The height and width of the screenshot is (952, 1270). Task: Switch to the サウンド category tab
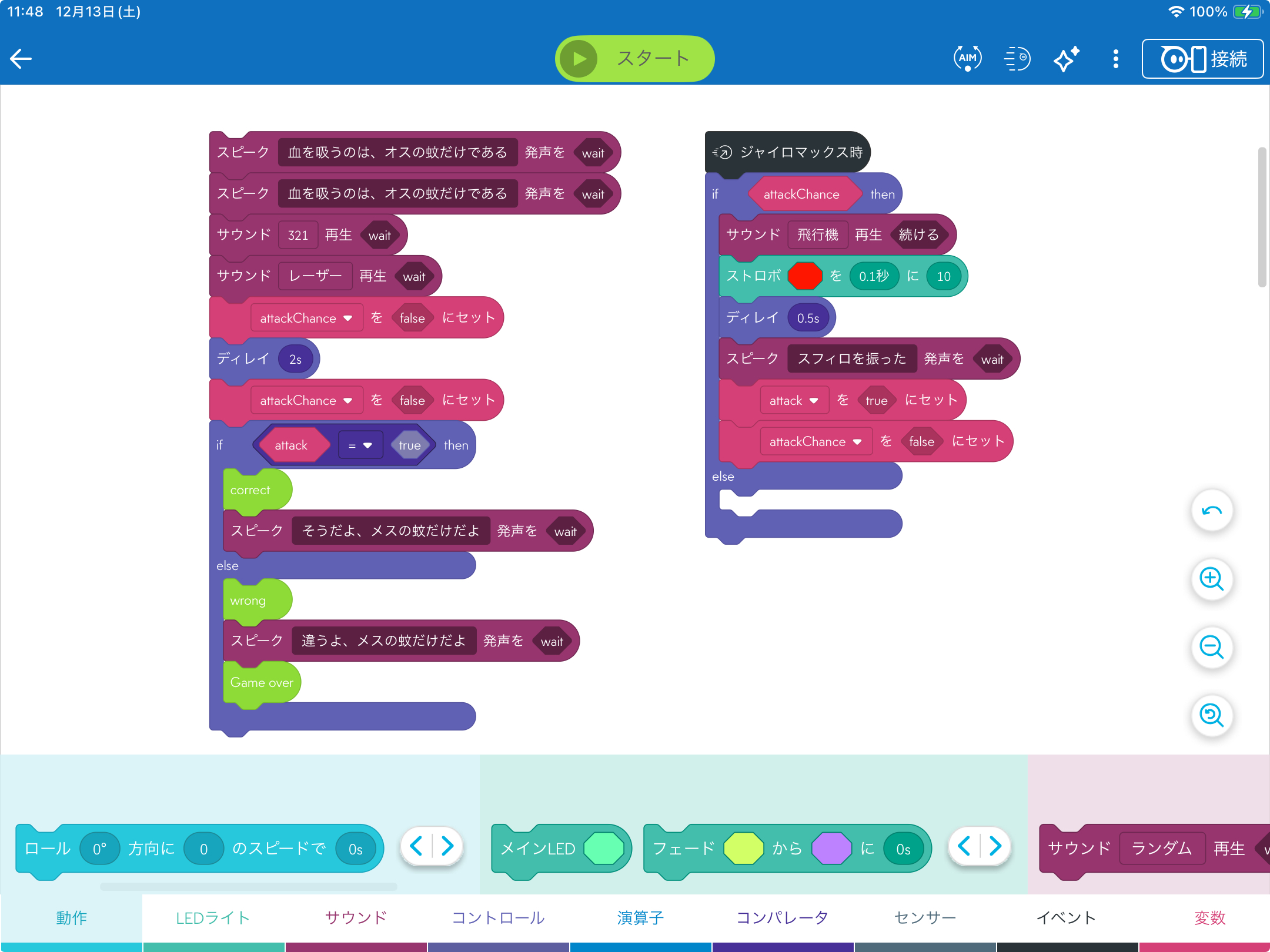356,918
